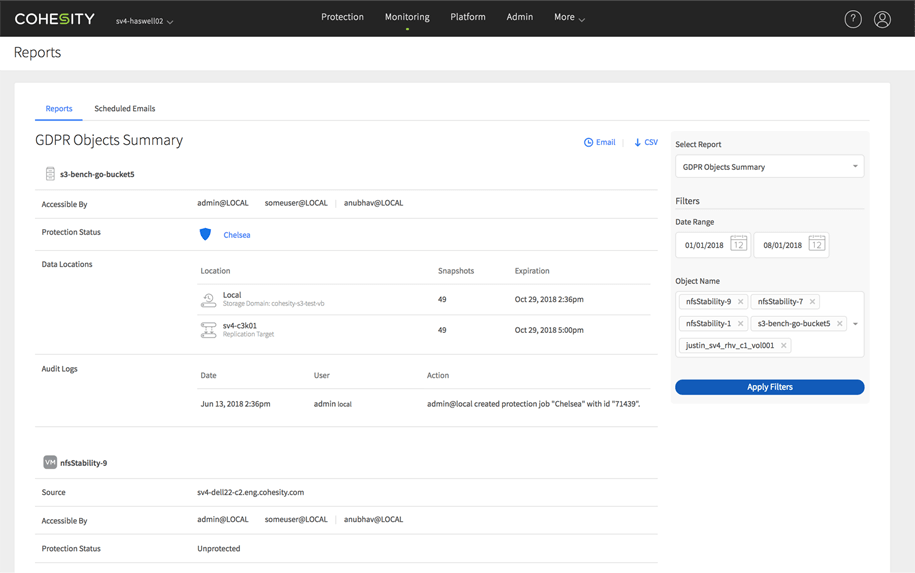Expand the Object Name dropdown arrow

coord(855,324)
